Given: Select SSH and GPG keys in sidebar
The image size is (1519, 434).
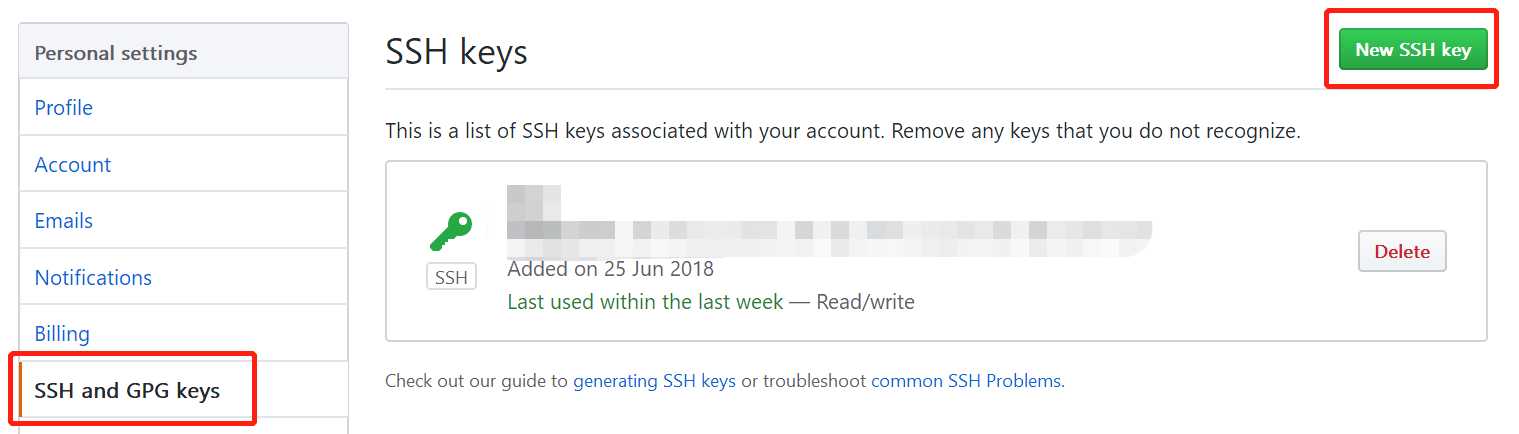Looking at the screenshot, I should (x=127, y=390).
